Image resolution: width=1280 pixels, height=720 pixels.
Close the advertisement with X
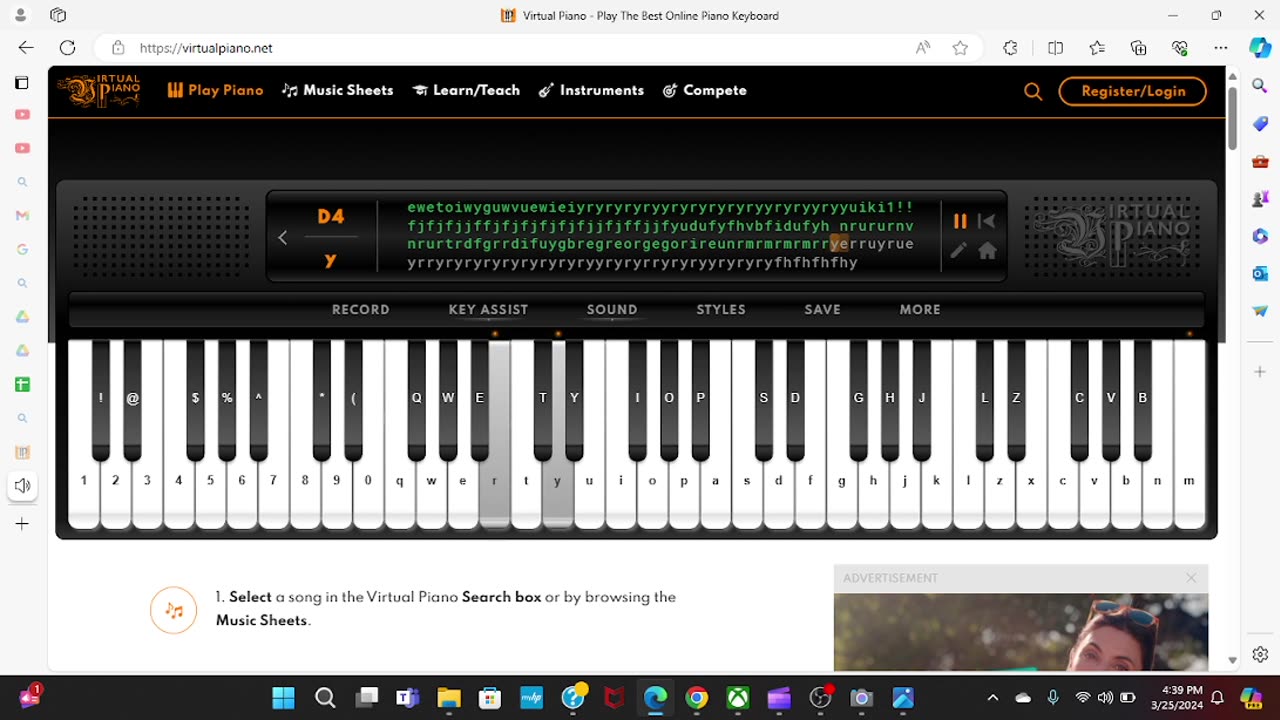(x=1191, y=578)
